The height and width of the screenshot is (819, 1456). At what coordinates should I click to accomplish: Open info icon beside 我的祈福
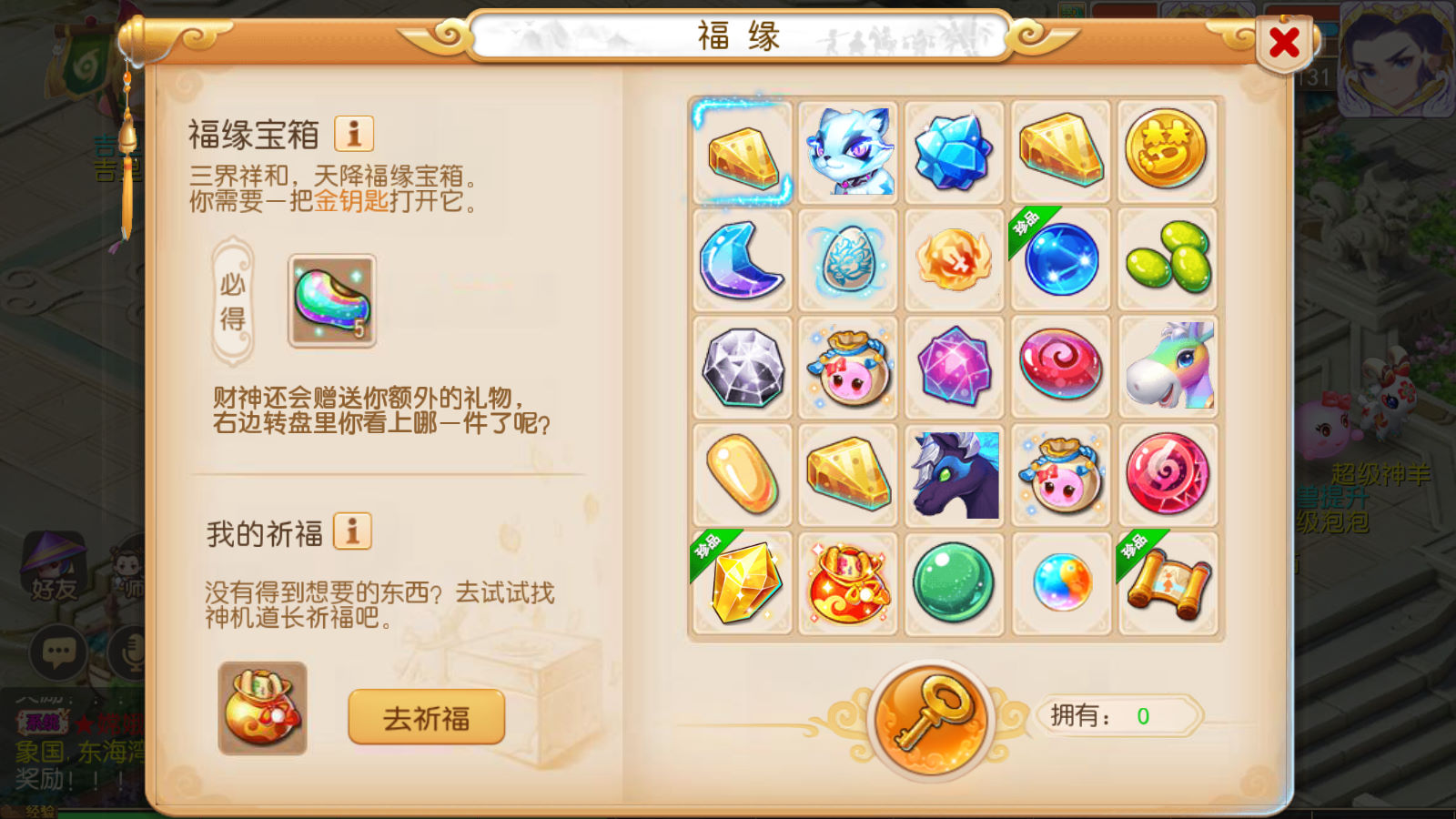(x=353, y=531)
